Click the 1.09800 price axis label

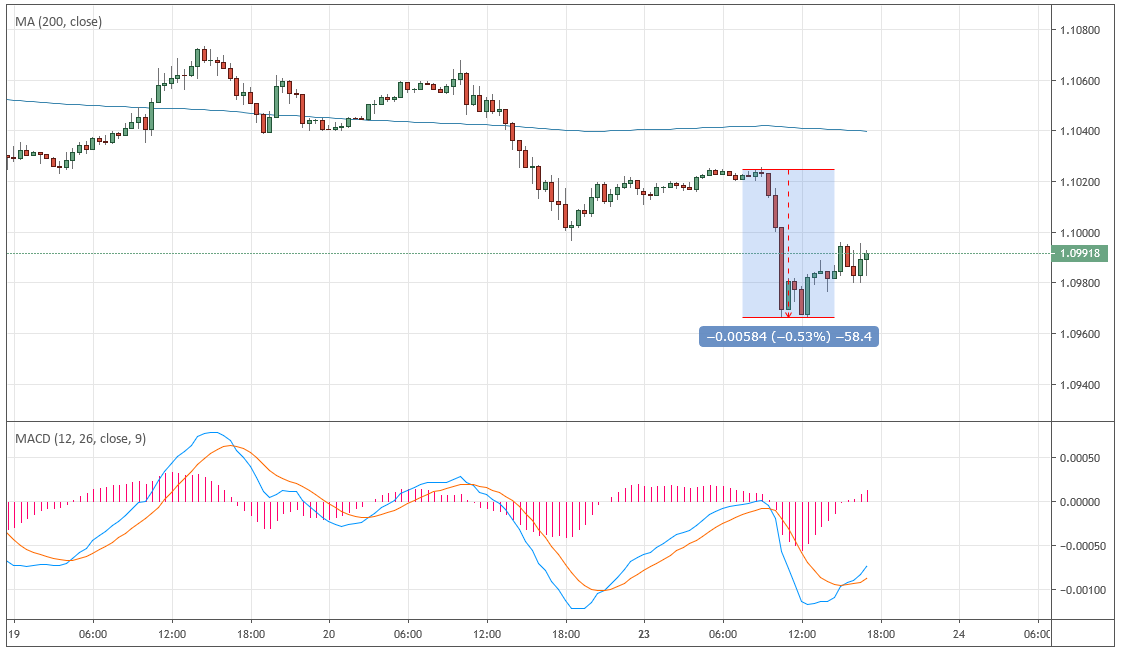[1080, 283]
